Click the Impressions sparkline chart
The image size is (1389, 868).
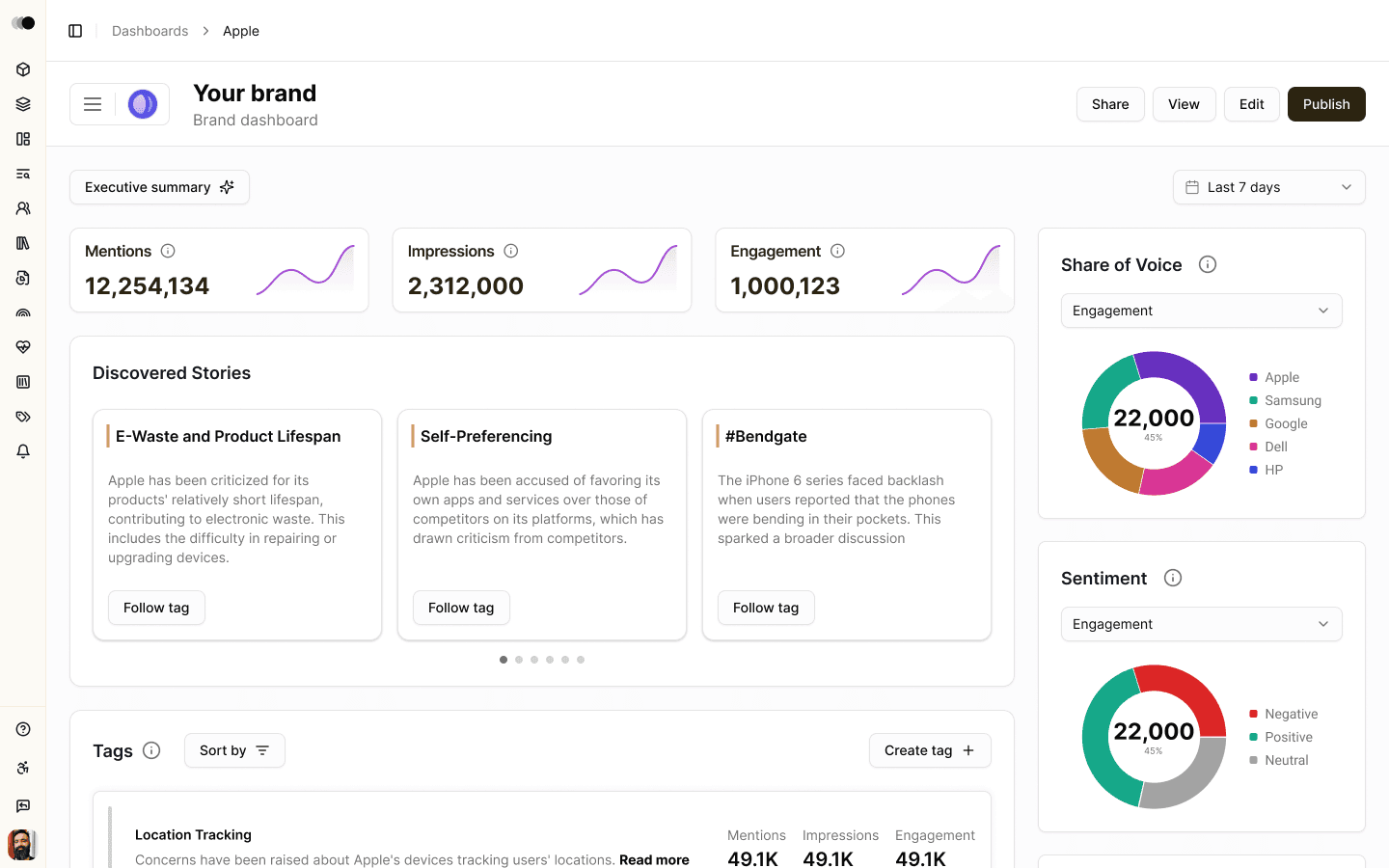[629, 270]
